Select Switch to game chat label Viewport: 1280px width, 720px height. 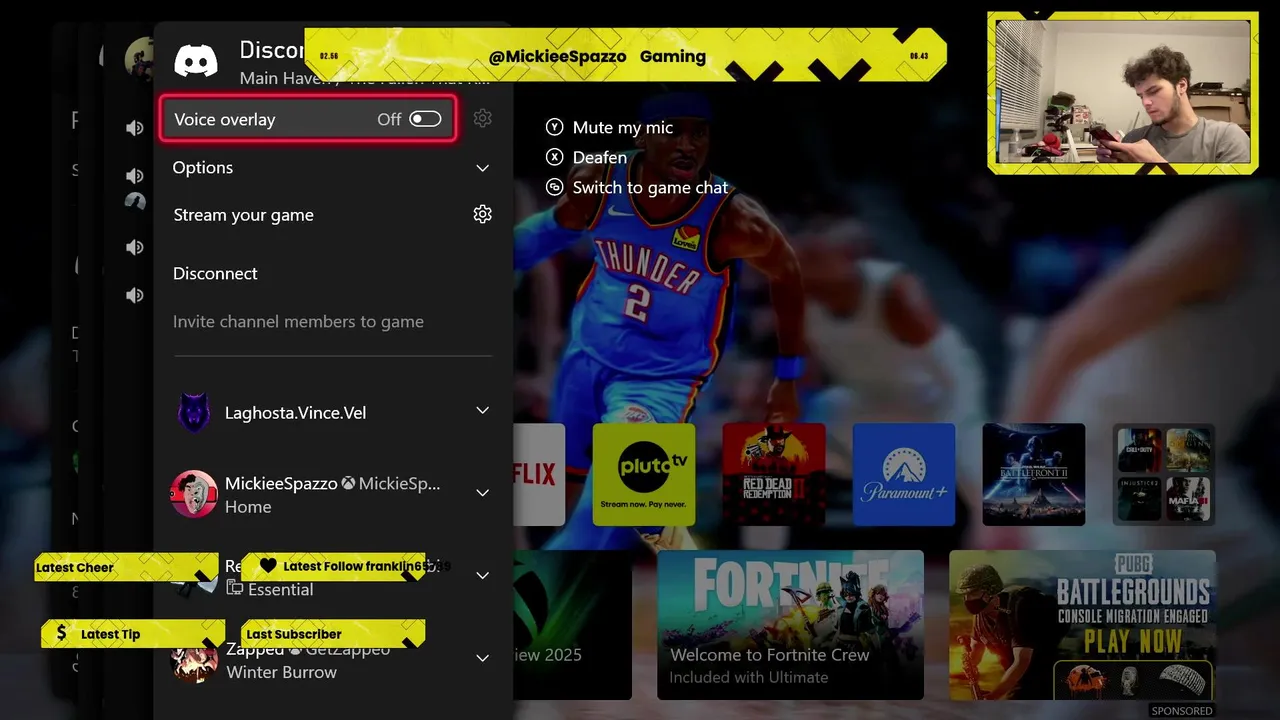[650, 187]
